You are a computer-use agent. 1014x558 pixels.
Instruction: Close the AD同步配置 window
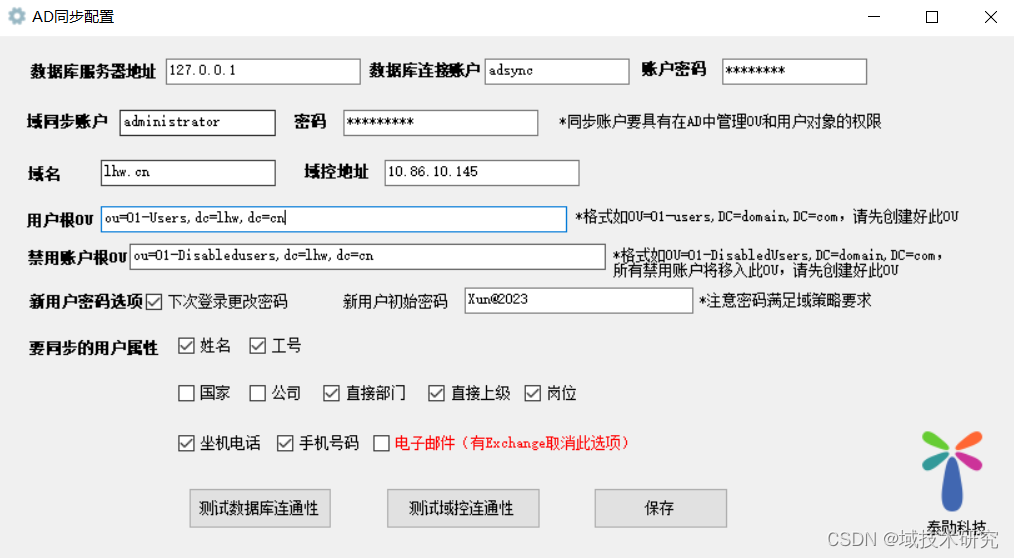[x=991, y=17]
